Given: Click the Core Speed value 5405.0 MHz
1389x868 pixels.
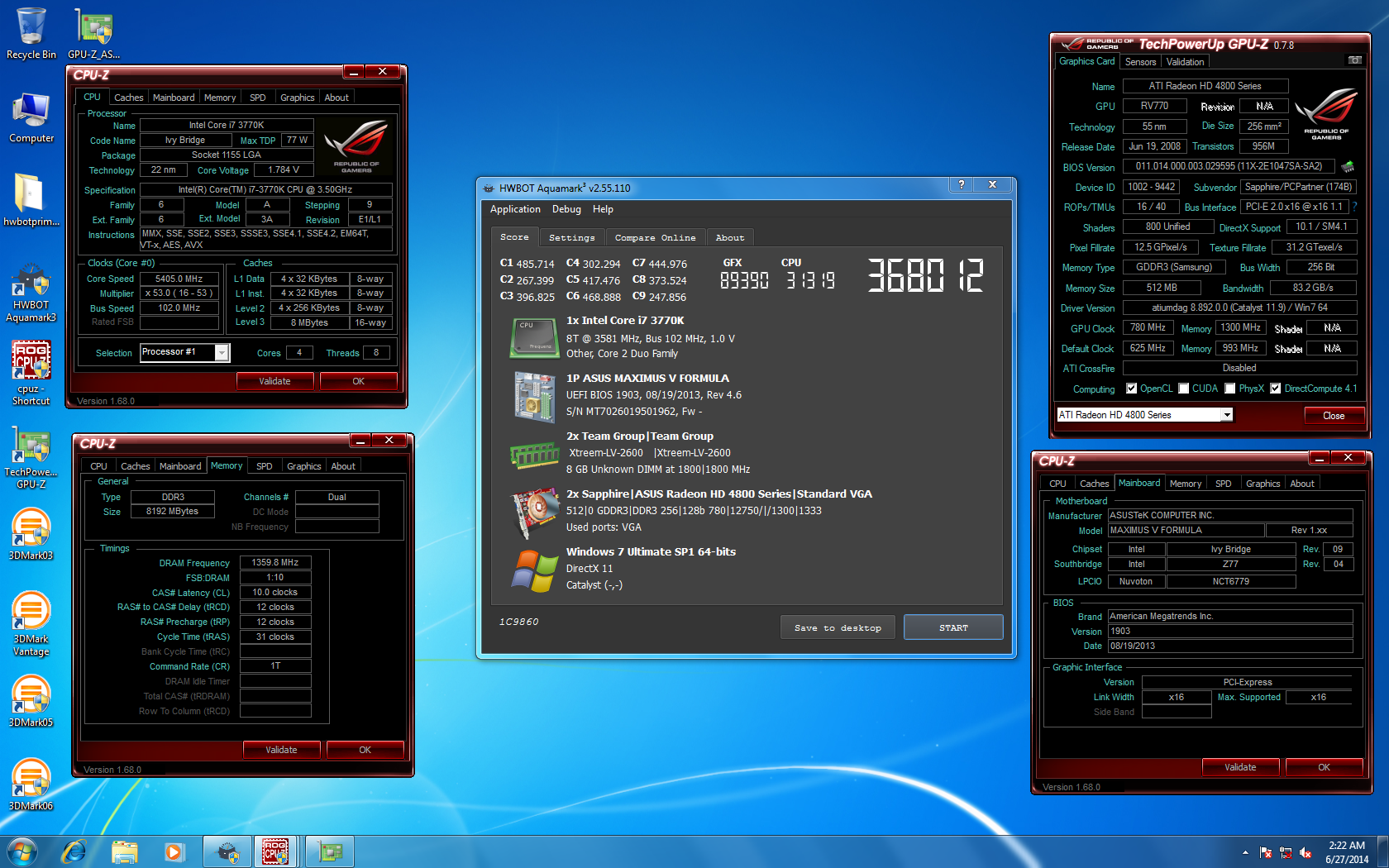Looking at the screenshot, I should [x=179, y=279].
